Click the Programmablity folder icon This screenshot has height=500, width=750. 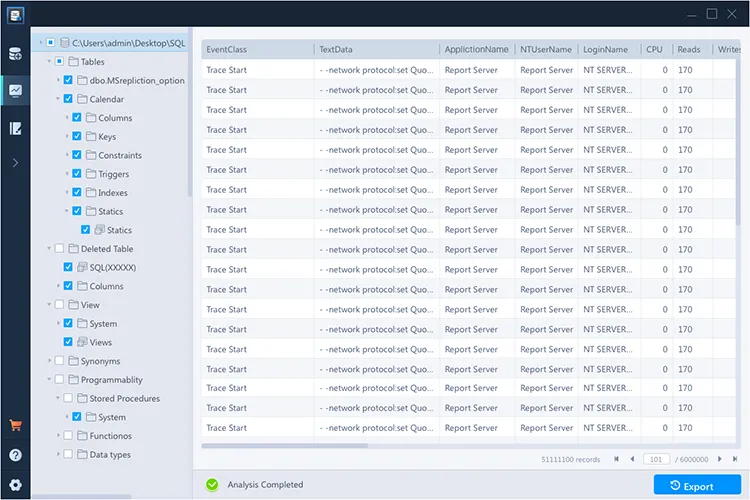coord(73,379)
